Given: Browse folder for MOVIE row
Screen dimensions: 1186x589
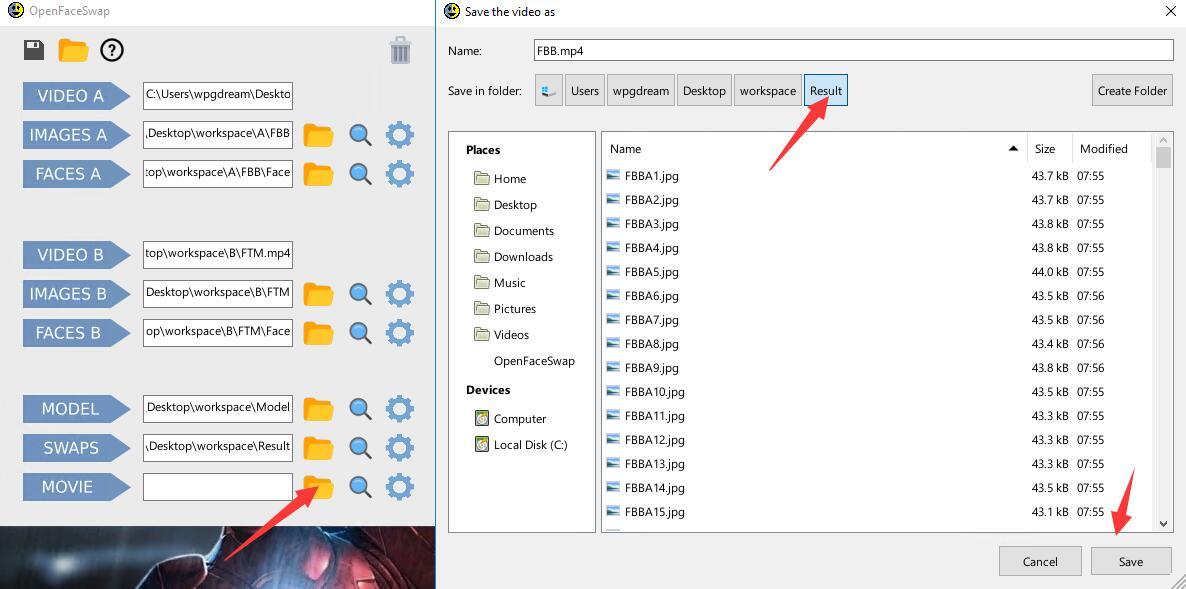Looking at the screenshot, I should 318,487.
